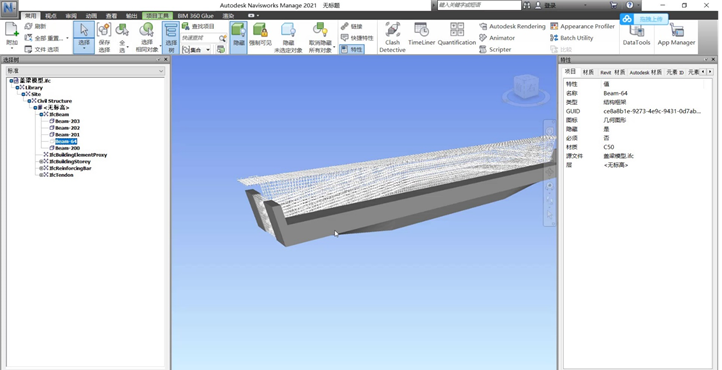Switch to the BIM 360 Glue ribbon tab
Viewport: 722px width, 370px height.
pos(196,16)
